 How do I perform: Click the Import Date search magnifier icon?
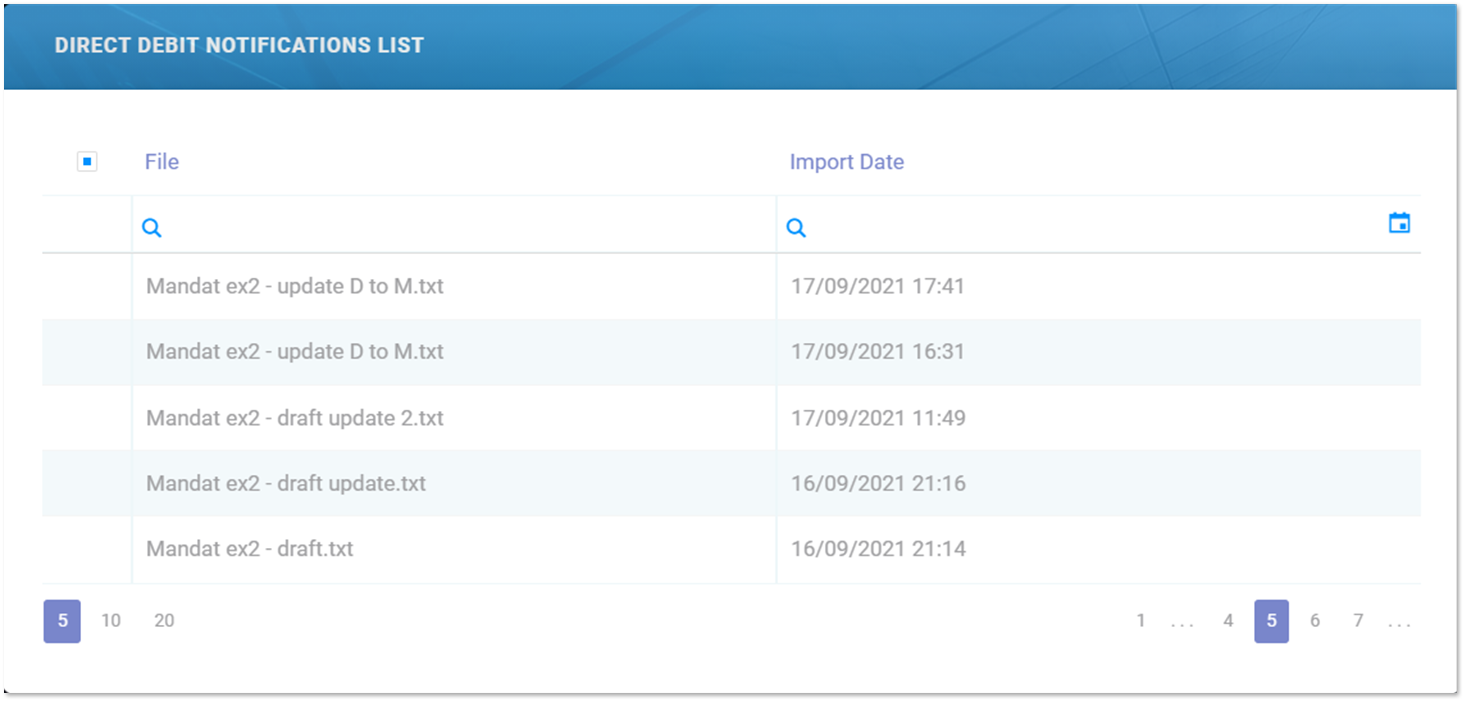pyautogui.click(x=796, y=228)
